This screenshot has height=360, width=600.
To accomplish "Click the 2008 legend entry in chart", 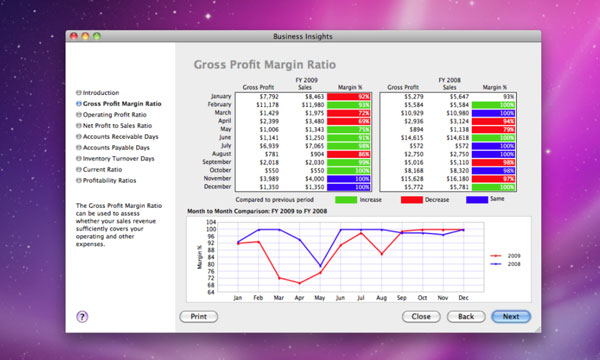I will (x=505, y=264).
